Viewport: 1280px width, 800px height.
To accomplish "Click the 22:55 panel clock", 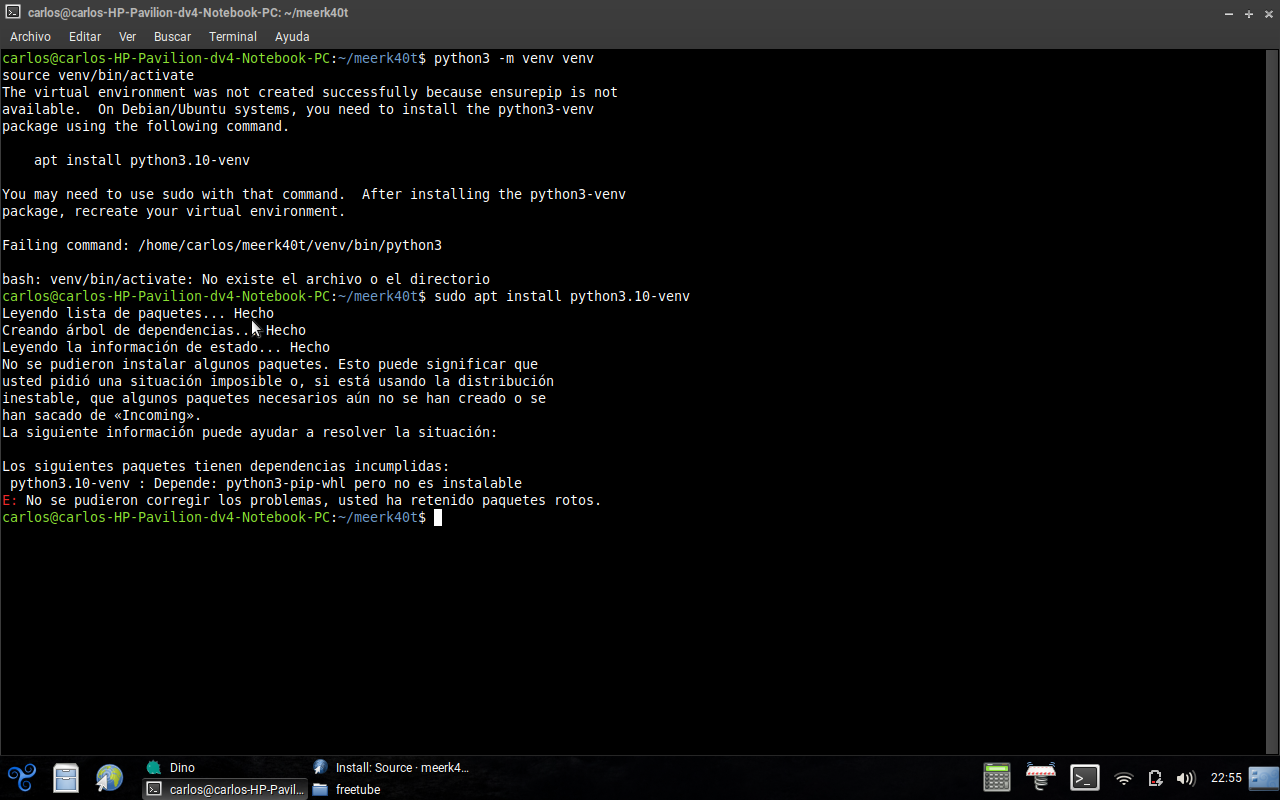I will [1226, 778].
